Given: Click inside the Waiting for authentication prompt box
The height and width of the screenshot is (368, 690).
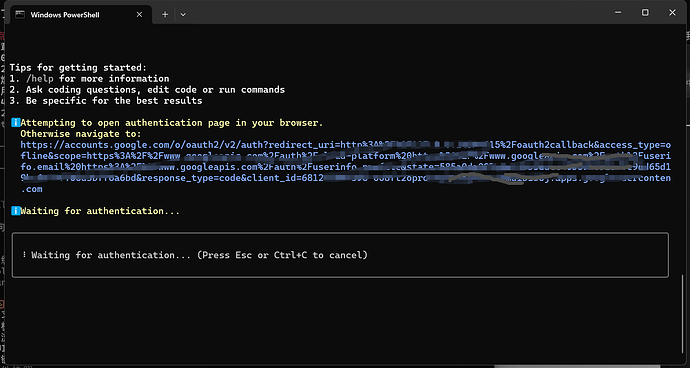Looking at the screenshot, I should coord(340,255).
